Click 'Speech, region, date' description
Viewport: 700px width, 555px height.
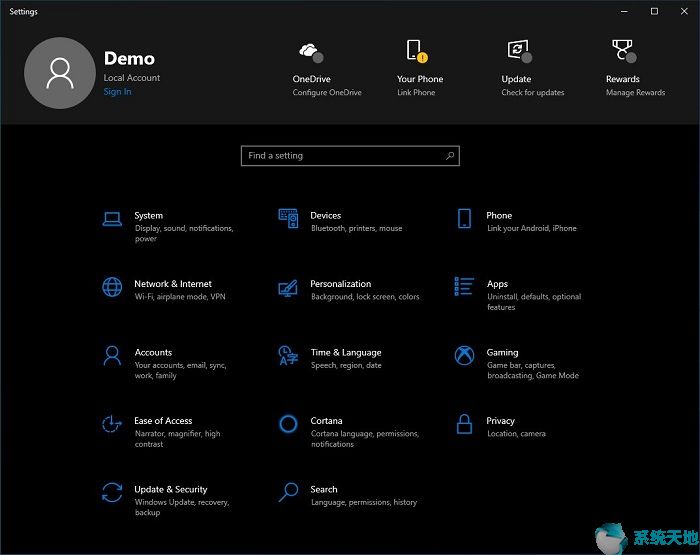pyautogui.click(x=346, y=365)
